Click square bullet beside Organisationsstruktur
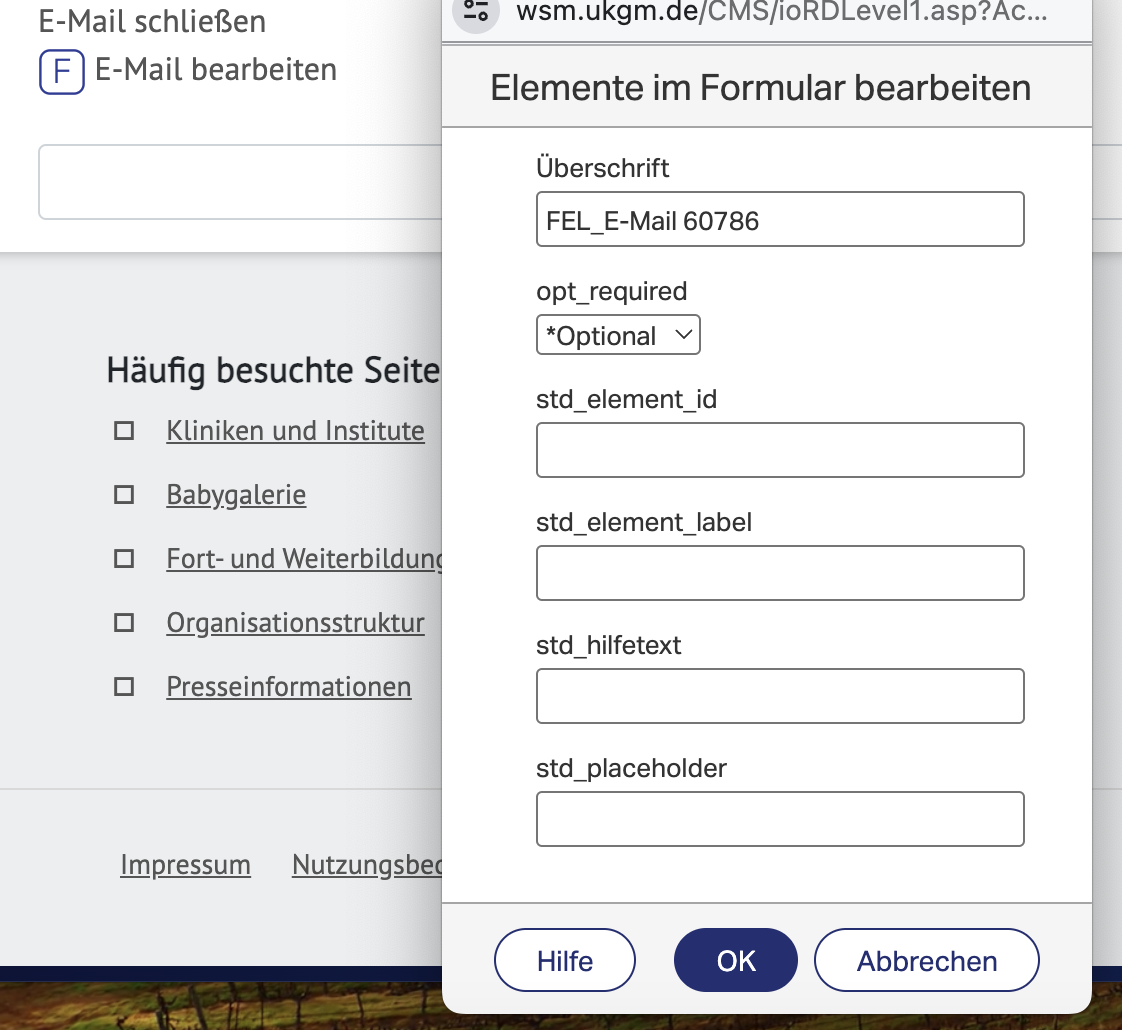 point(124,623)
